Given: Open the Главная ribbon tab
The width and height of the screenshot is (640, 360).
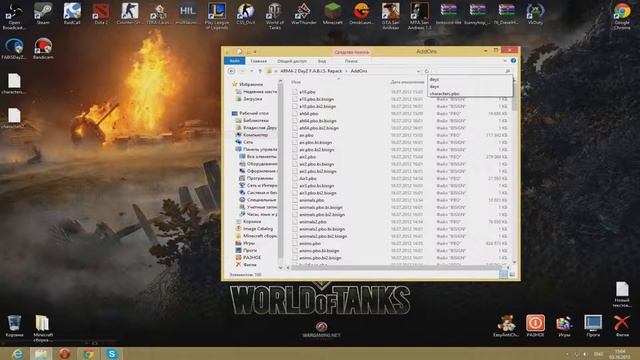Looking at the screenshot, I should pos(258,61).
